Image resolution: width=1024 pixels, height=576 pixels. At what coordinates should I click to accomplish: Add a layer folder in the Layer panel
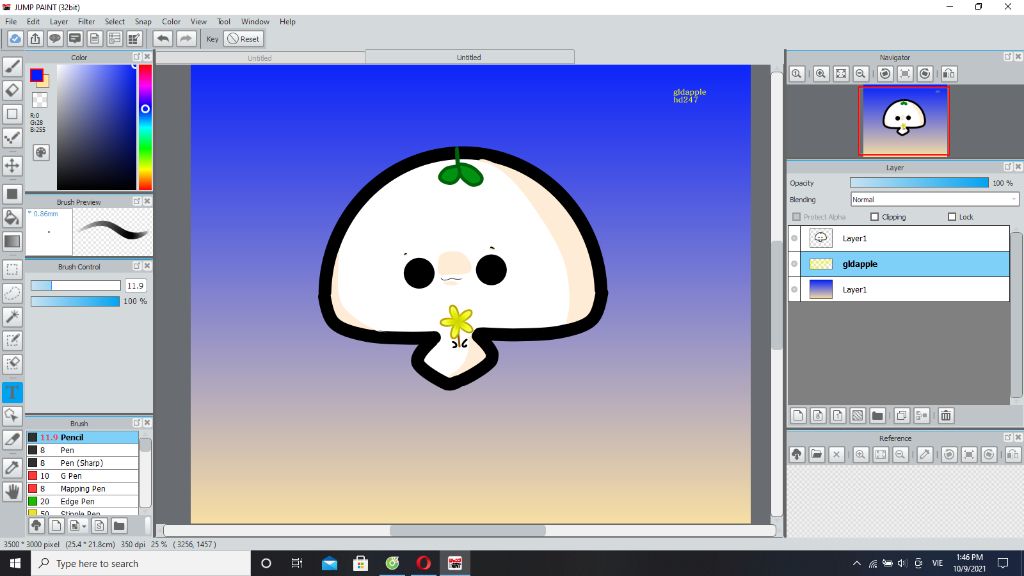point(878,415)
